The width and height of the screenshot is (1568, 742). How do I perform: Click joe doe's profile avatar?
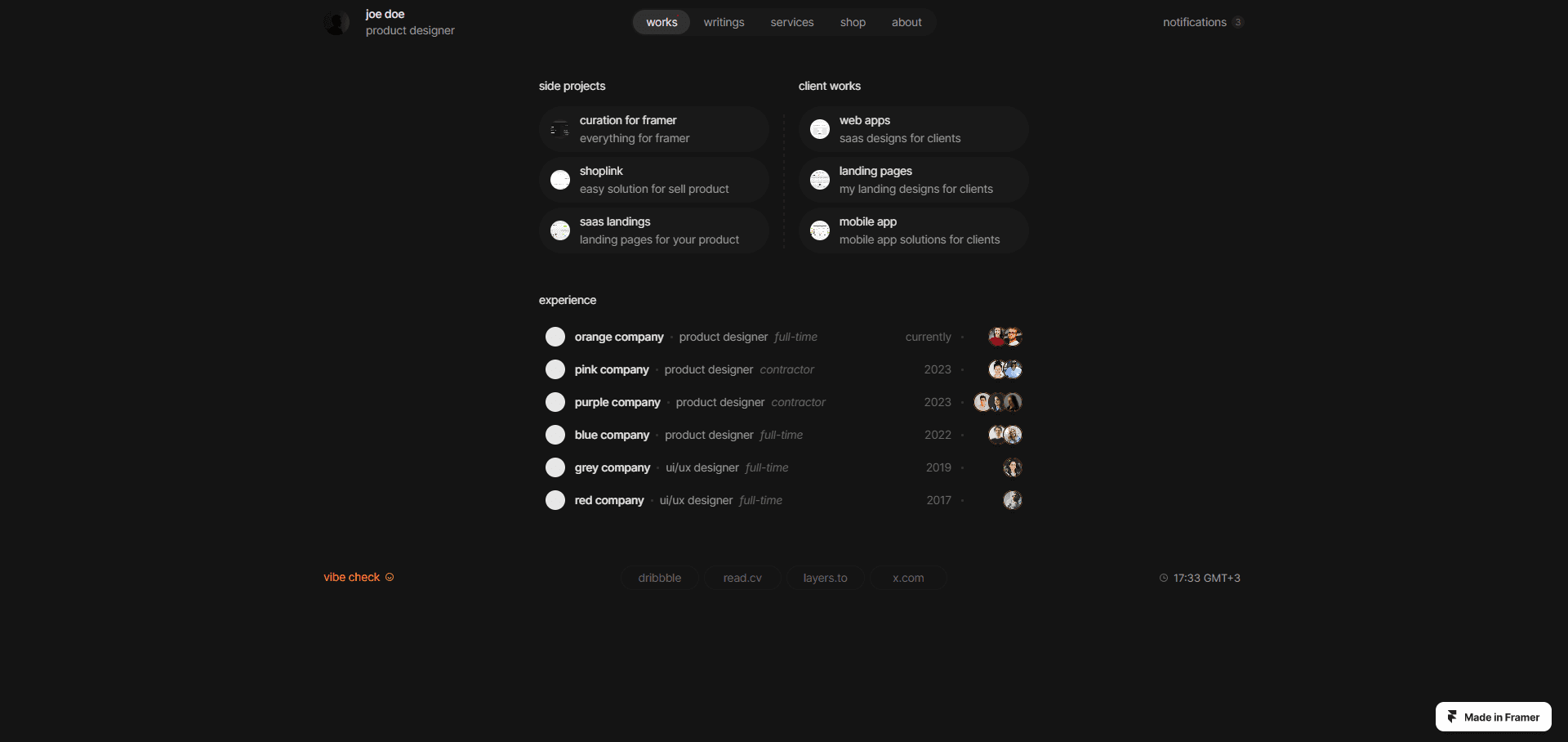tap(336, 22)
